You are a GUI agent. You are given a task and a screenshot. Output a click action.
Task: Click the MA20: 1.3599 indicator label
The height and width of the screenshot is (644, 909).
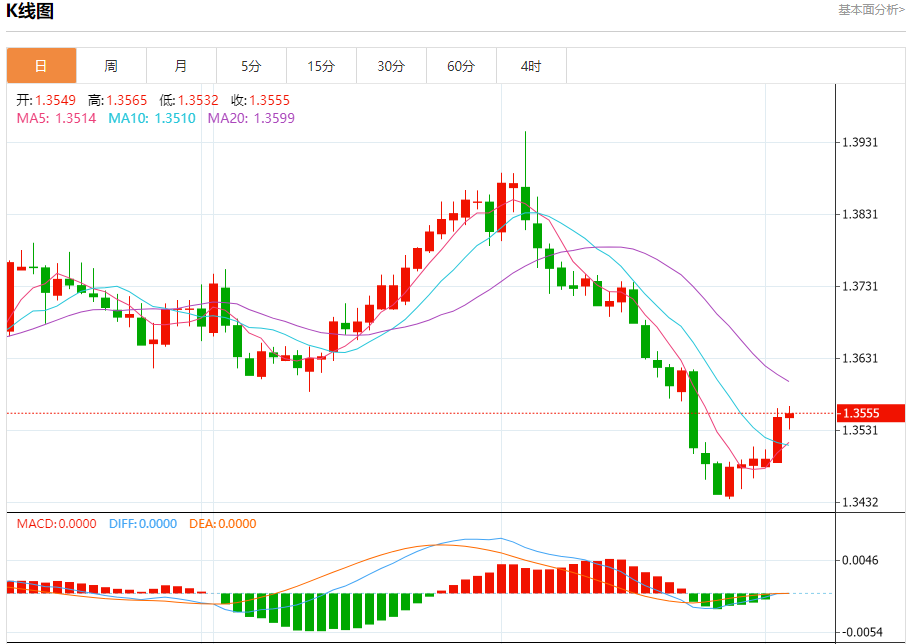pos(251,118)
